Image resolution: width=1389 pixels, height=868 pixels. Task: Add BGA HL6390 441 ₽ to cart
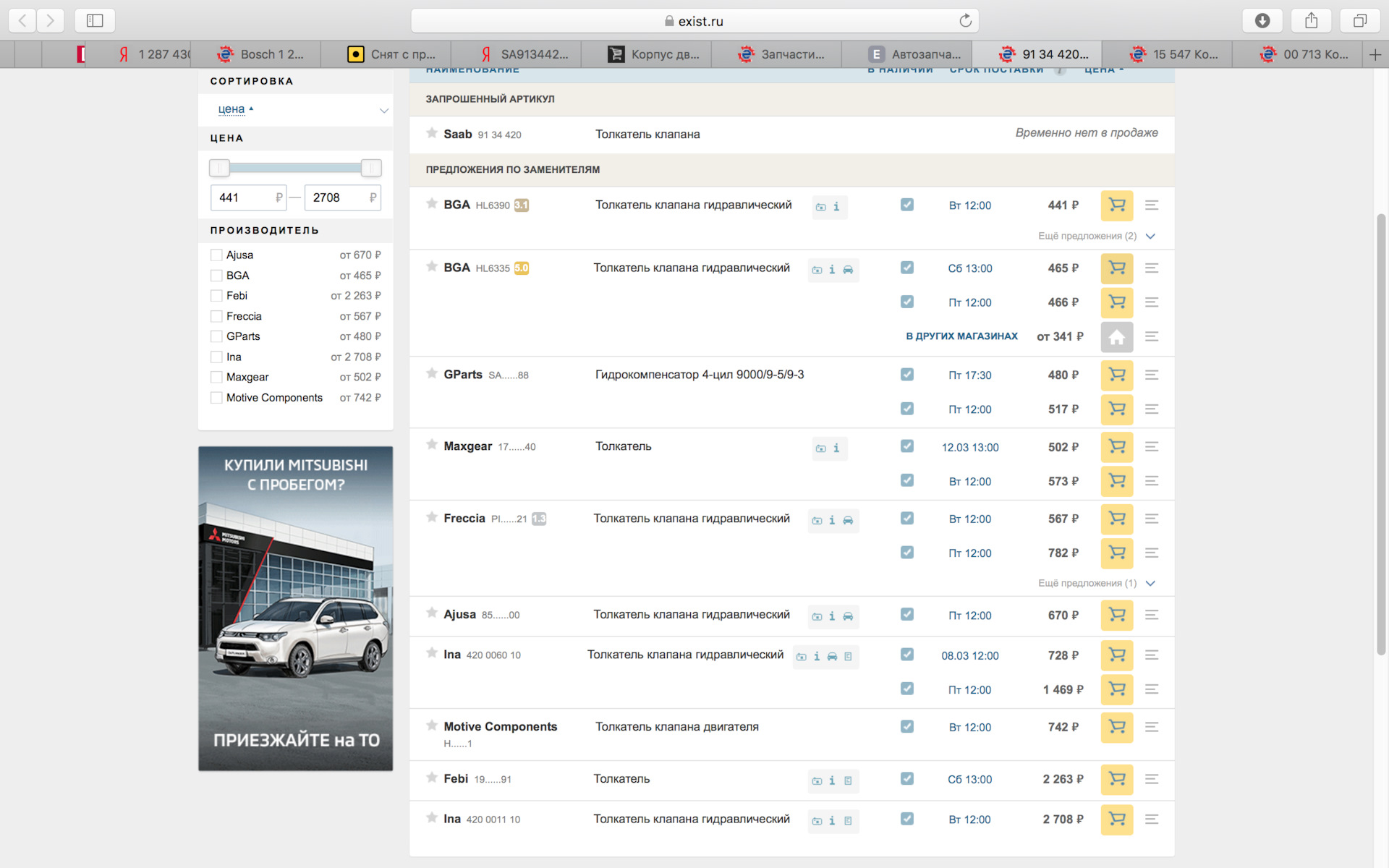coord(1116,205)
